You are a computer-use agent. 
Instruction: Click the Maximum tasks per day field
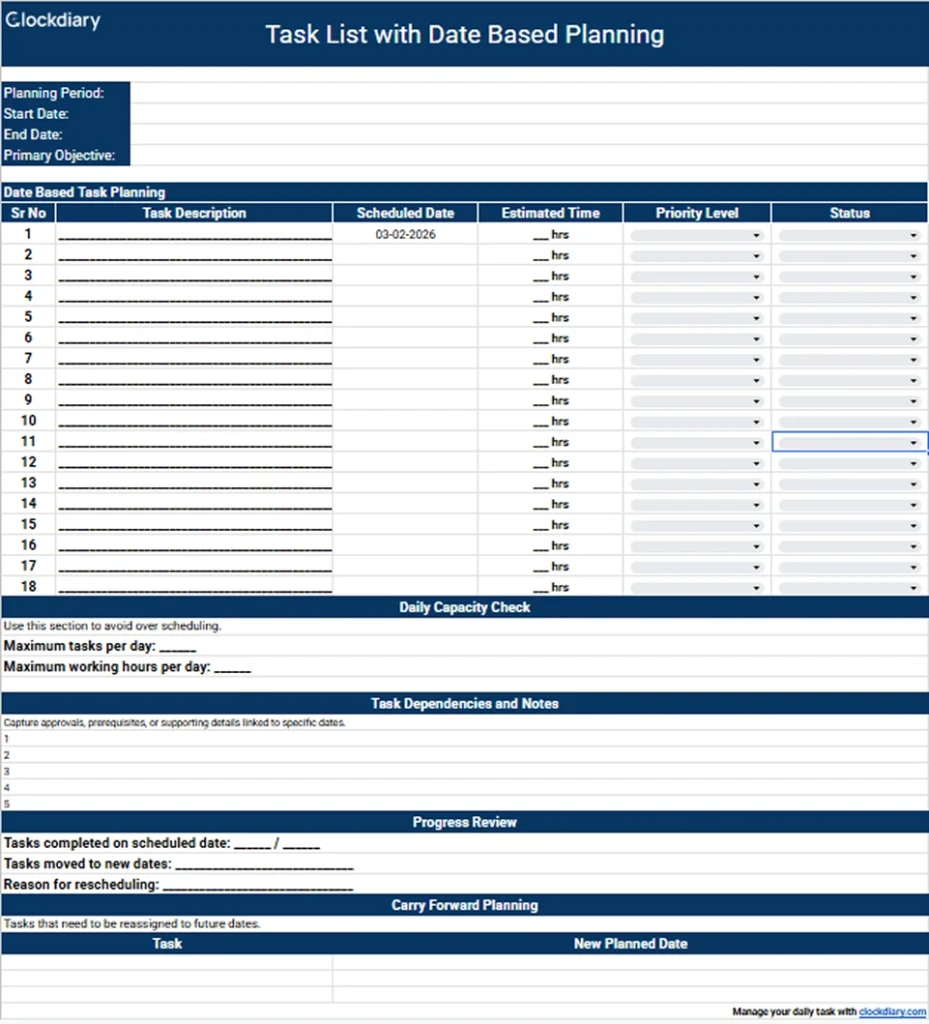(100, 646)
